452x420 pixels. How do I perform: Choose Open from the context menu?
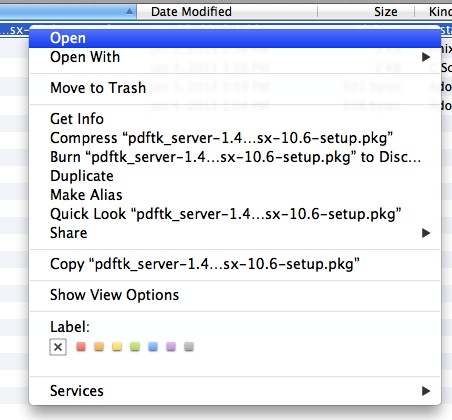coord(235,38)
